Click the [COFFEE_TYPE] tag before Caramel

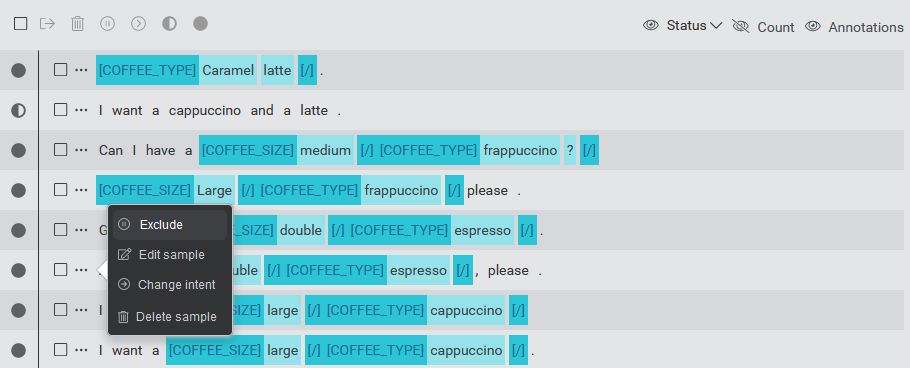[x=147, y=70]
